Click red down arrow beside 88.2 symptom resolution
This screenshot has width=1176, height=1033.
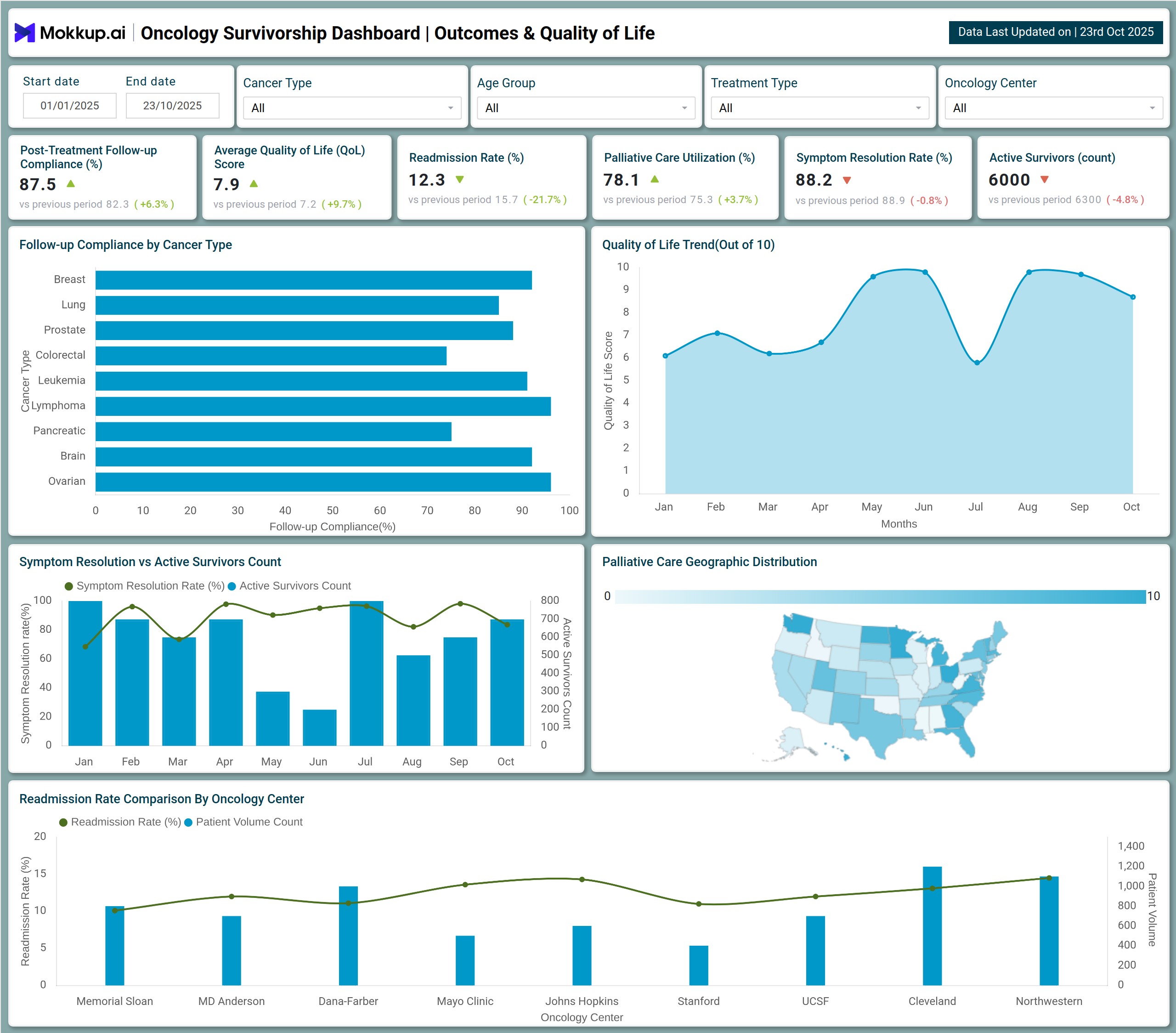click(x=847, y=180)
